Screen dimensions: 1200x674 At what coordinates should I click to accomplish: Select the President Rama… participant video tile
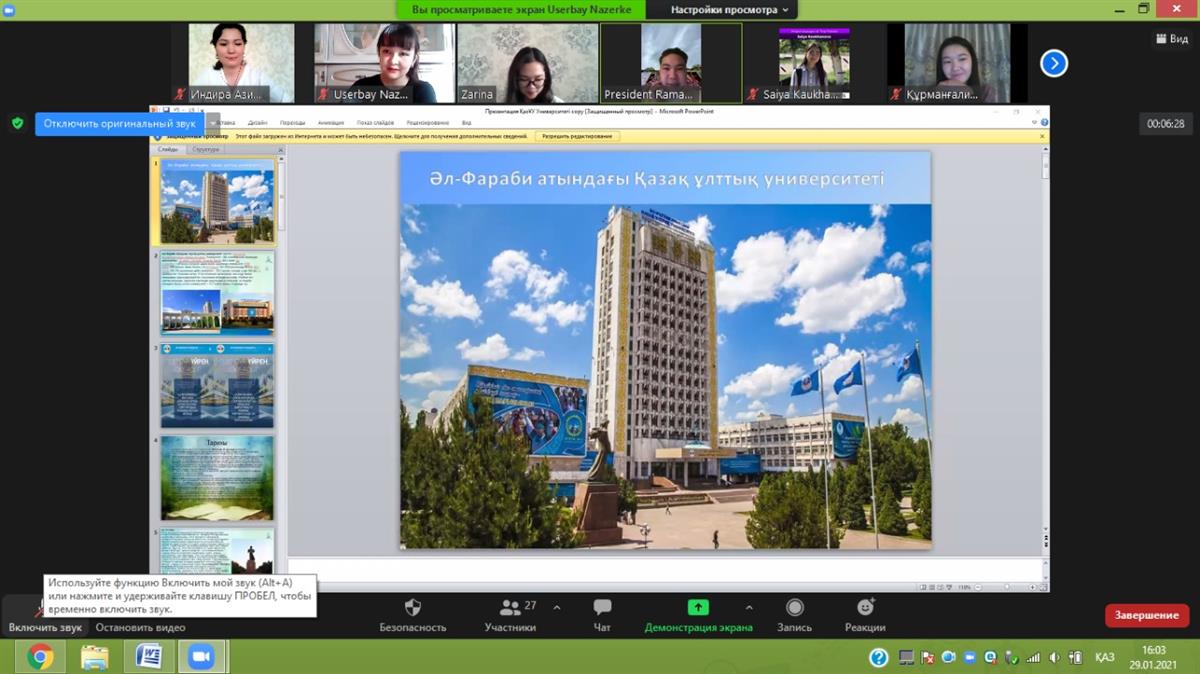[x=671, y=63]
